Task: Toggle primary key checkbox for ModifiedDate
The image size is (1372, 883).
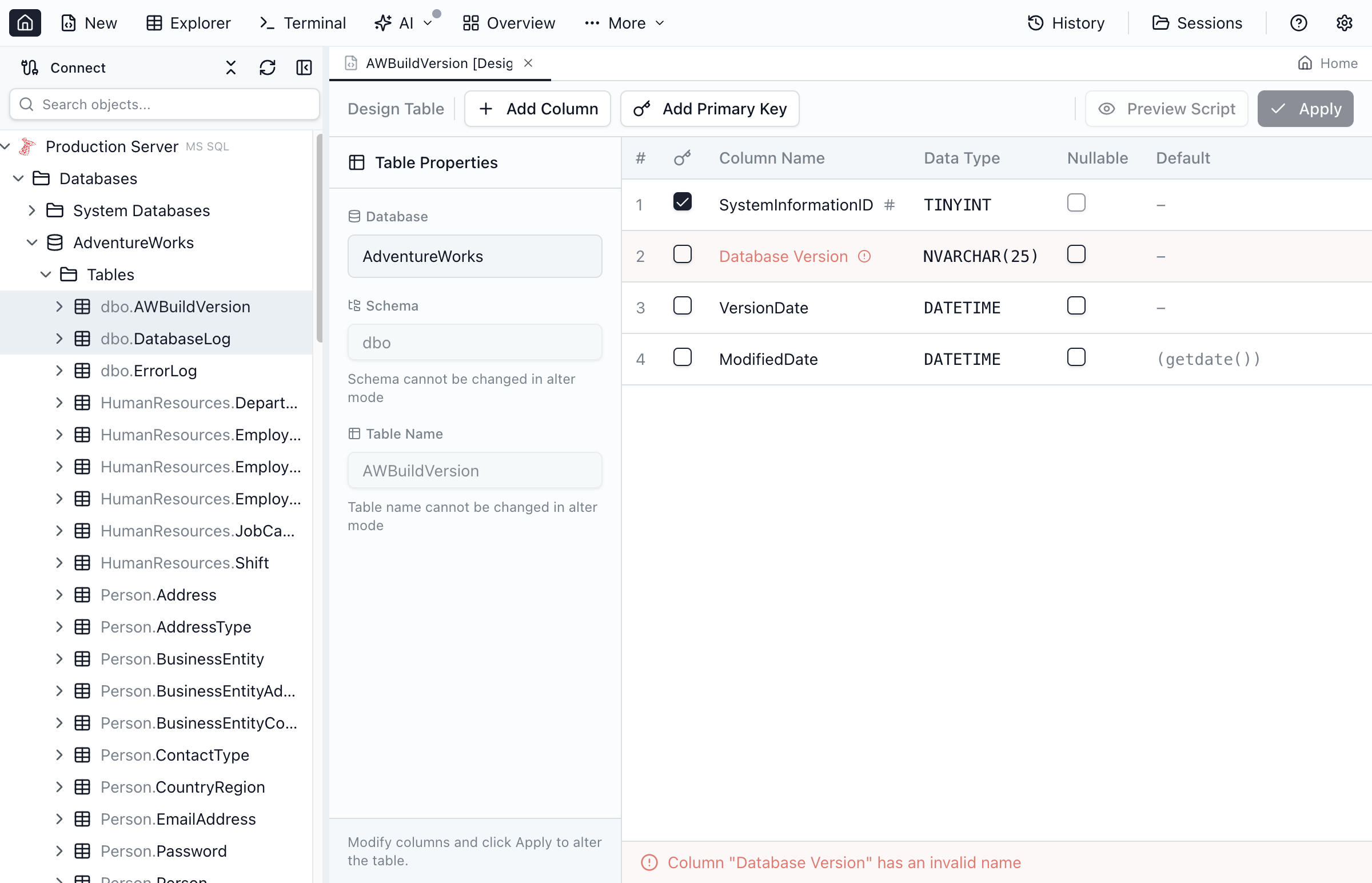Action: click(682, 357)
